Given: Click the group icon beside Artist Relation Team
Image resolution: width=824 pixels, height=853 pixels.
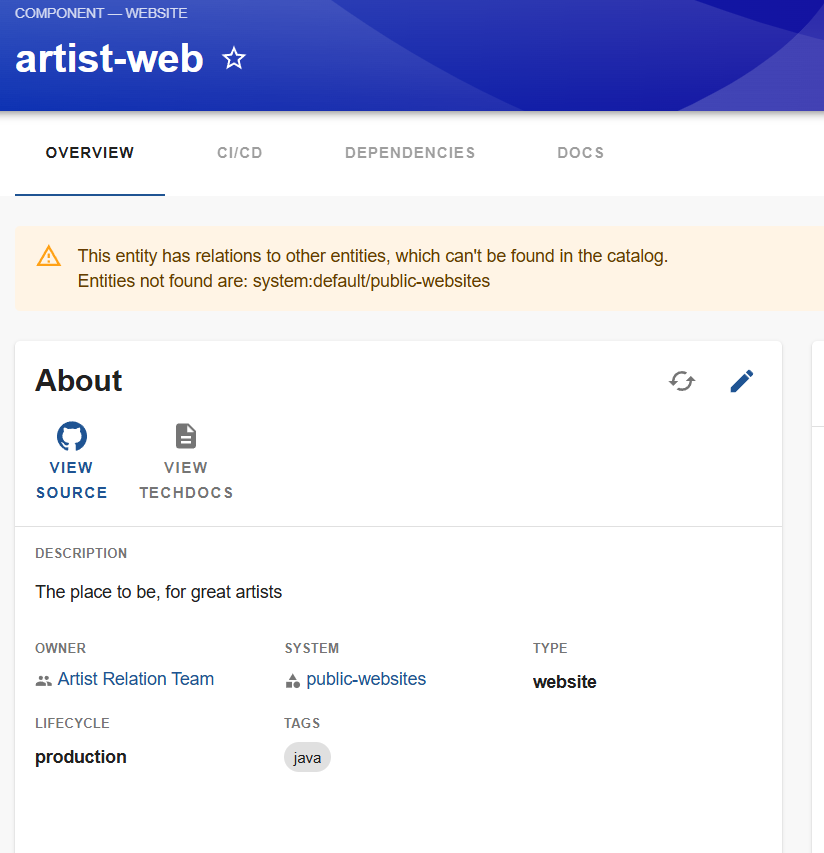Looking at the screenshot, I should pyautogui.click(x=43, y=681).
